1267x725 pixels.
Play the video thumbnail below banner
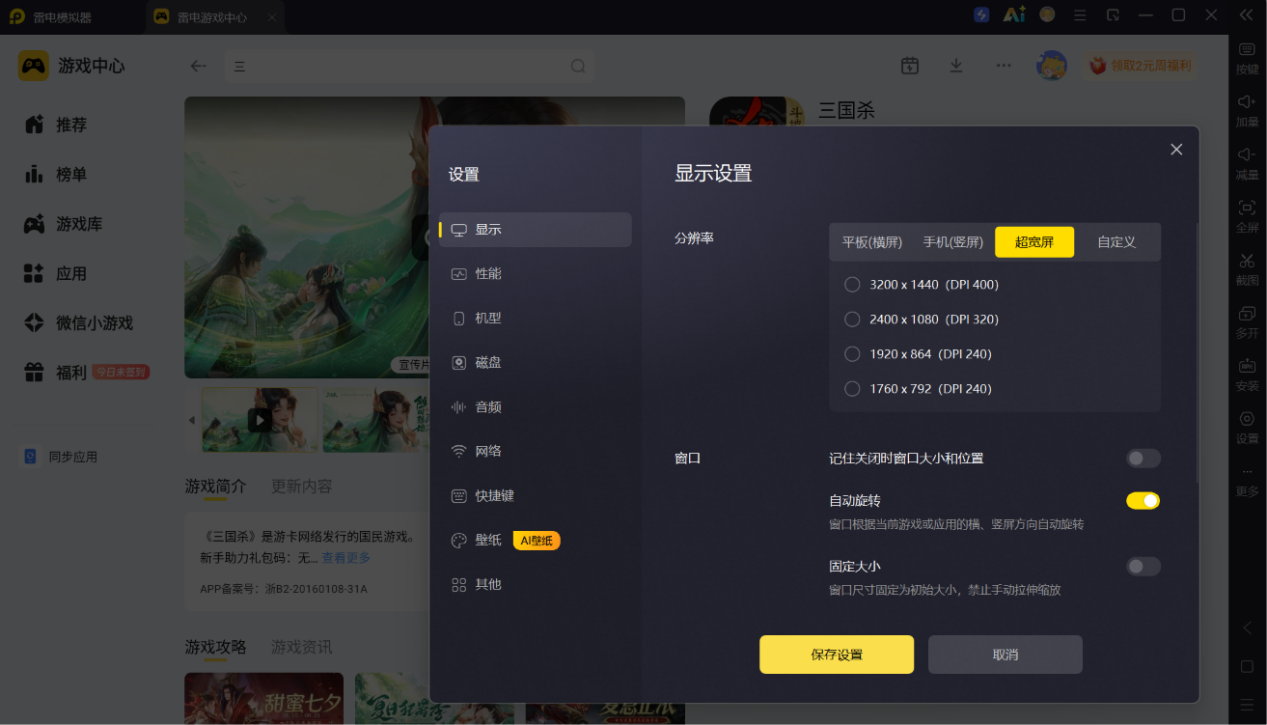259,420
